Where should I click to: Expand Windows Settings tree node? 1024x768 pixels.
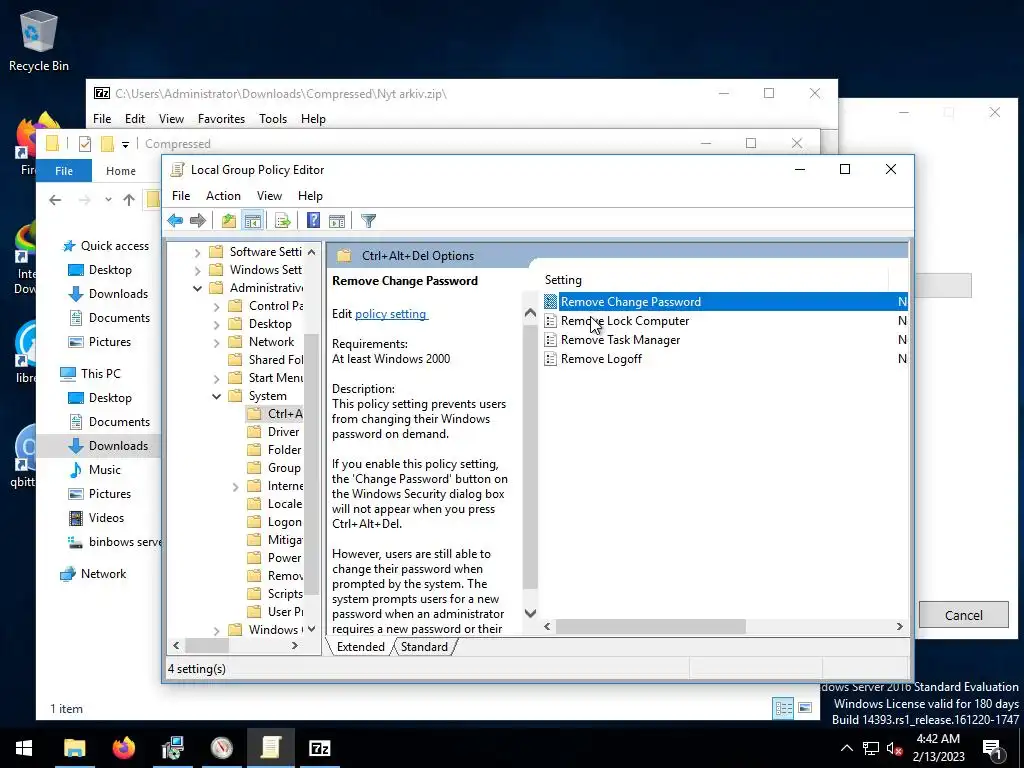197,270
